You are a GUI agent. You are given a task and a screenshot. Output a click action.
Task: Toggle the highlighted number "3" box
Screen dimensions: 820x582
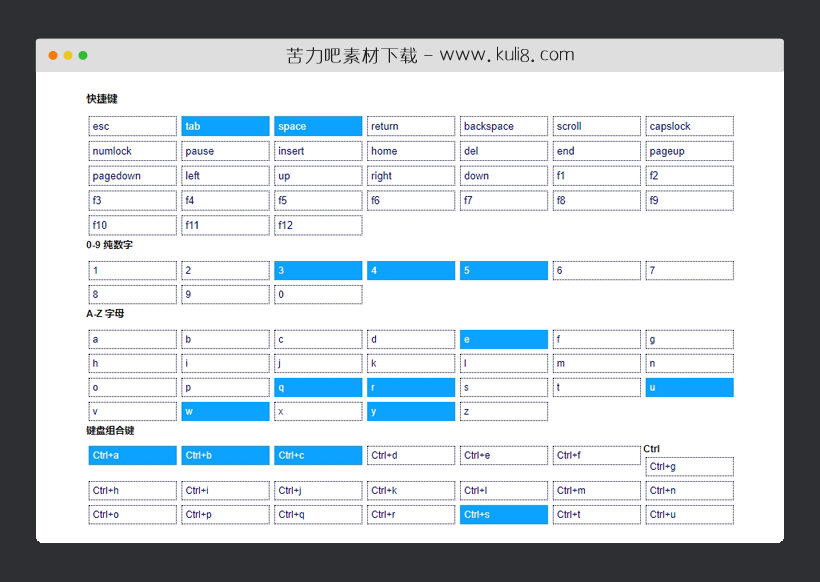[318, 270]
